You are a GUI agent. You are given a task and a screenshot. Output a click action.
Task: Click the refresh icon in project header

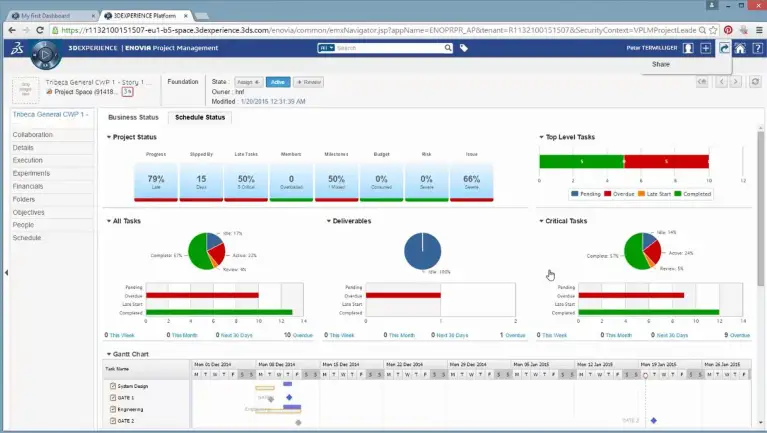click(755, 82)
